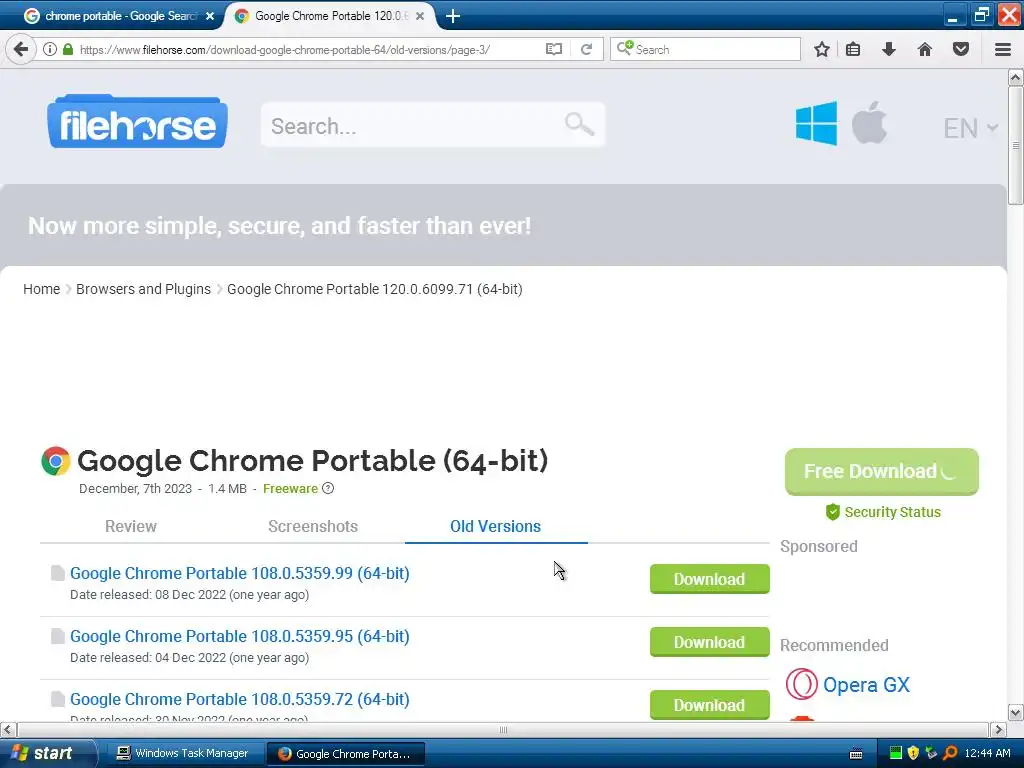Open site information icon in address bar
Image resolution: width=1024 pixels, height=768 pixels.
click(x=50, y=49)
